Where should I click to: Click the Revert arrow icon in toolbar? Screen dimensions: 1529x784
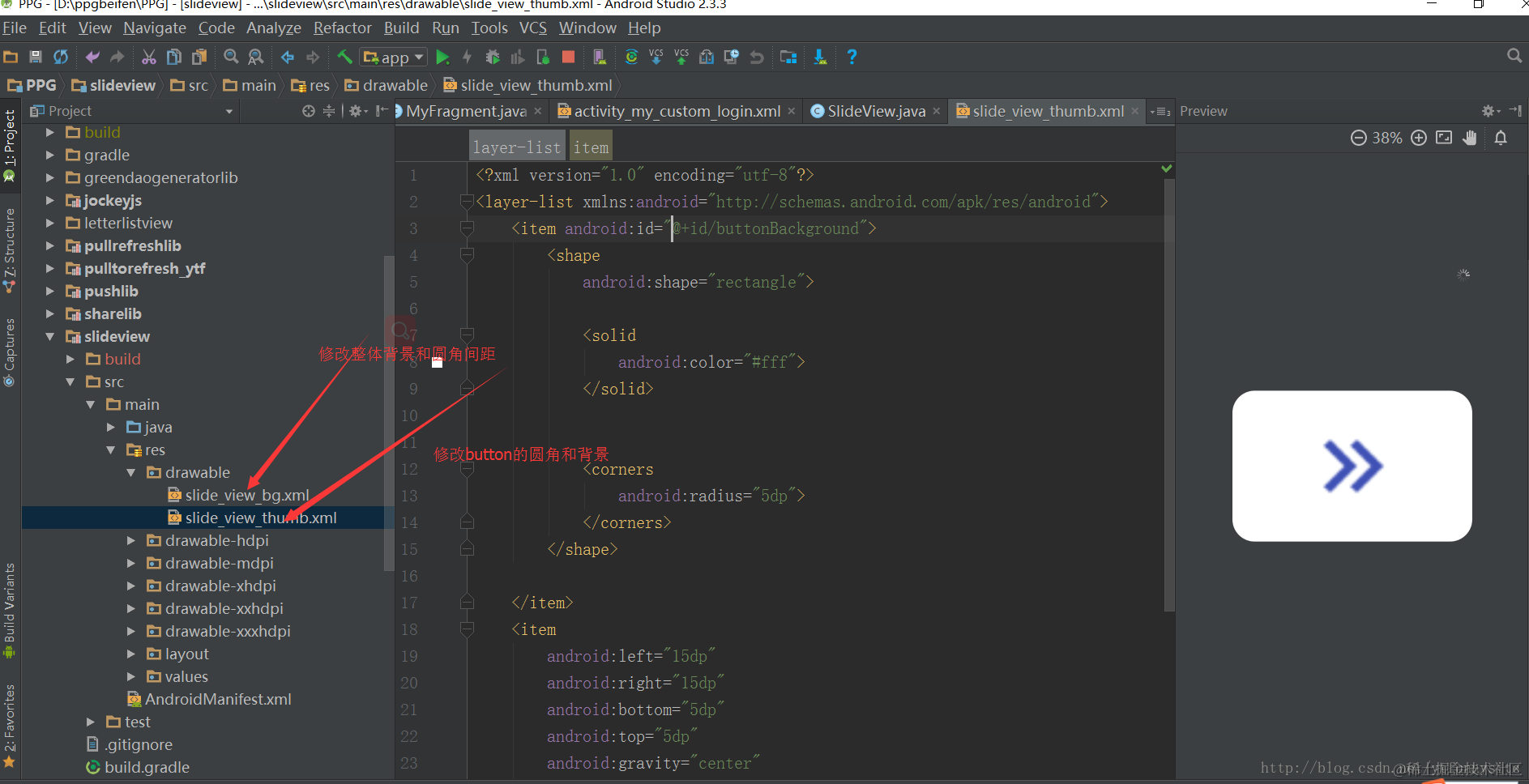click(x=757, y=57)
